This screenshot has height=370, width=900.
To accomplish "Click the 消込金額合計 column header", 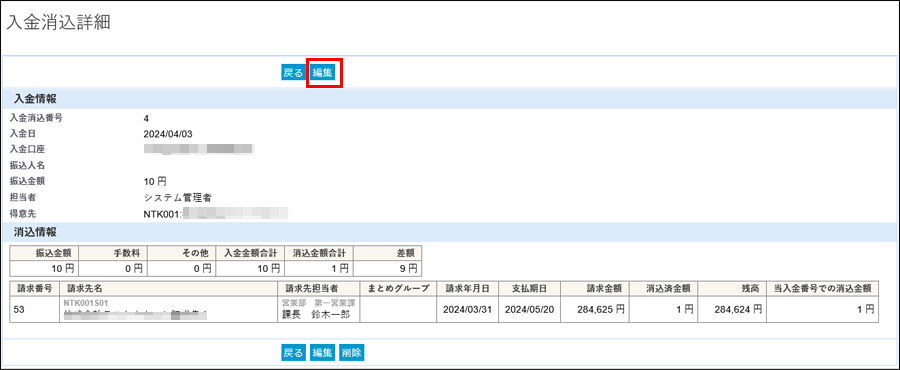I will (319, 253).
